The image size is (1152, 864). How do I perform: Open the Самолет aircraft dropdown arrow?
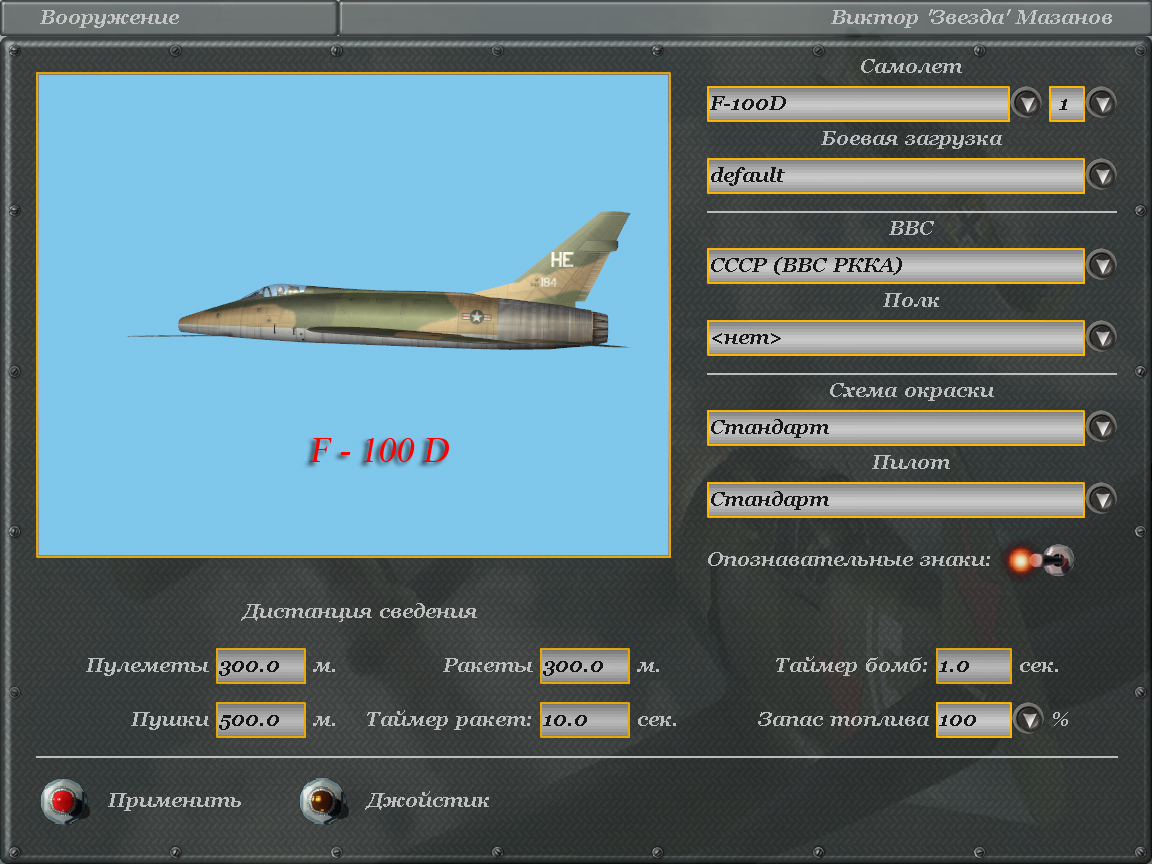coord(1026,103)
